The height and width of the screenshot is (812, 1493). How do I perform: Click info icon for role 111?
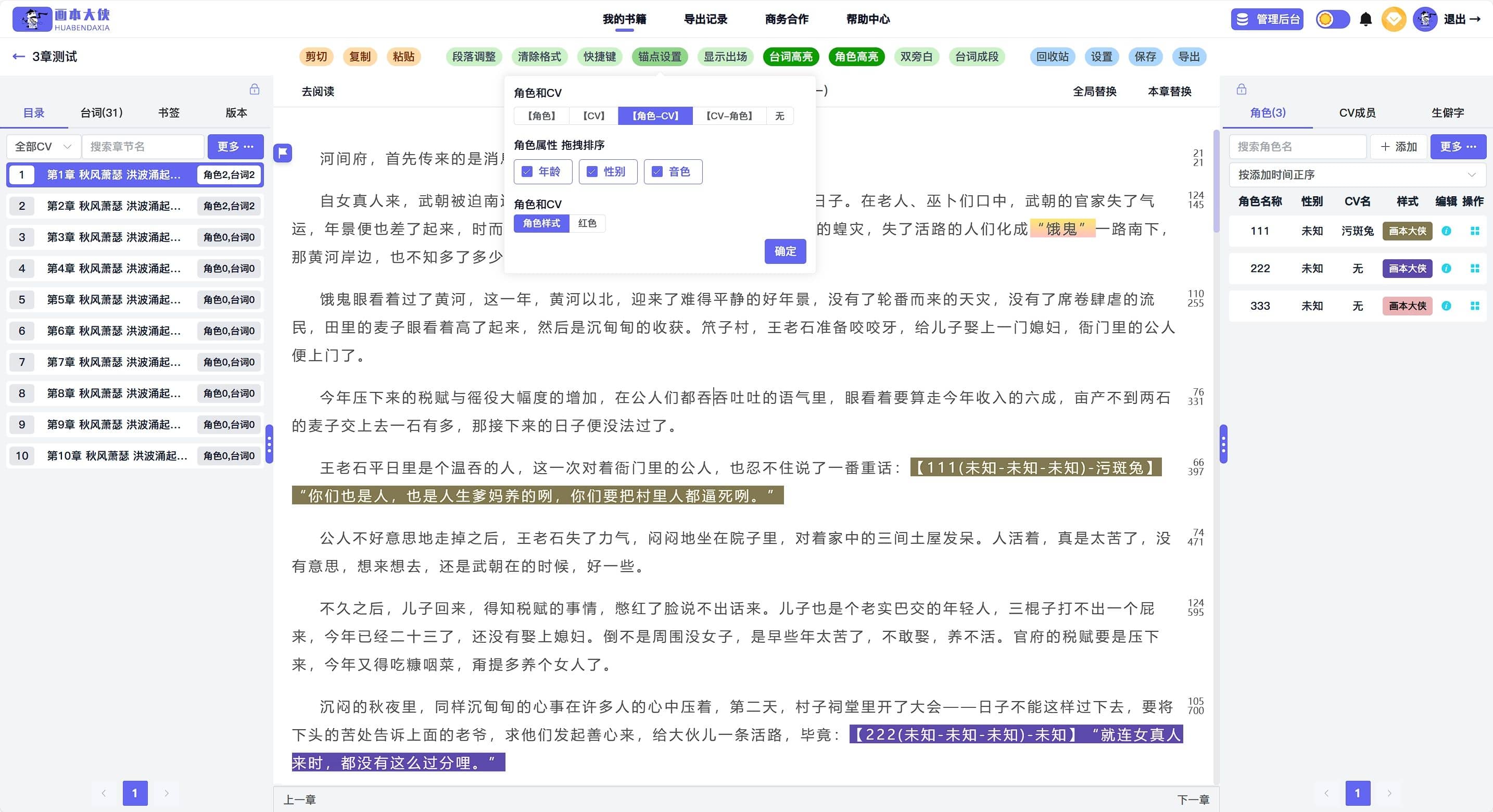coord(1446,231)
